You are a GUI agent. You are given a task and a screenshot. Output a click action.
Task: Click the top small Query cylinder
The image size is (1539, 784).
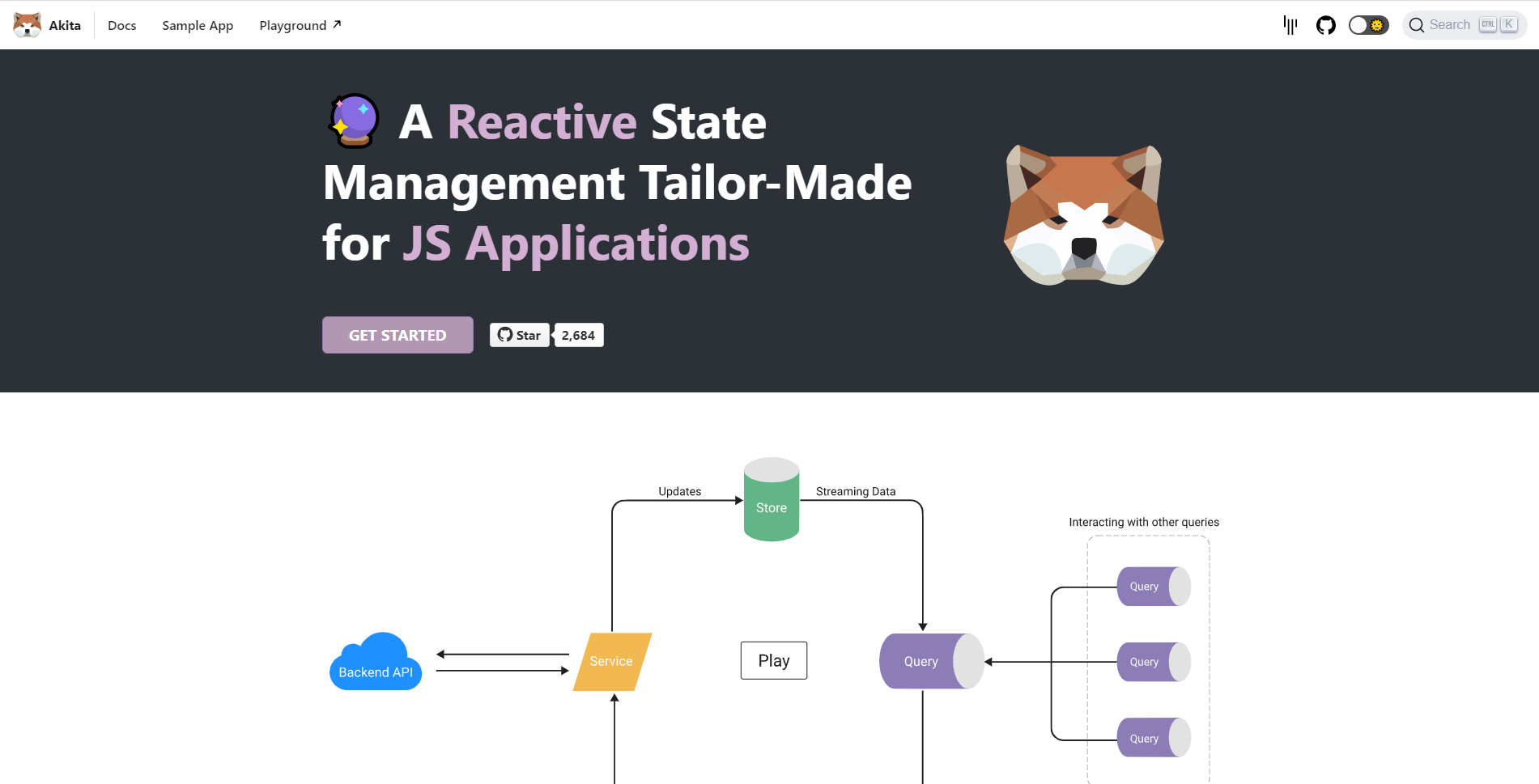pyautogui.click(x=1153, y=587)
